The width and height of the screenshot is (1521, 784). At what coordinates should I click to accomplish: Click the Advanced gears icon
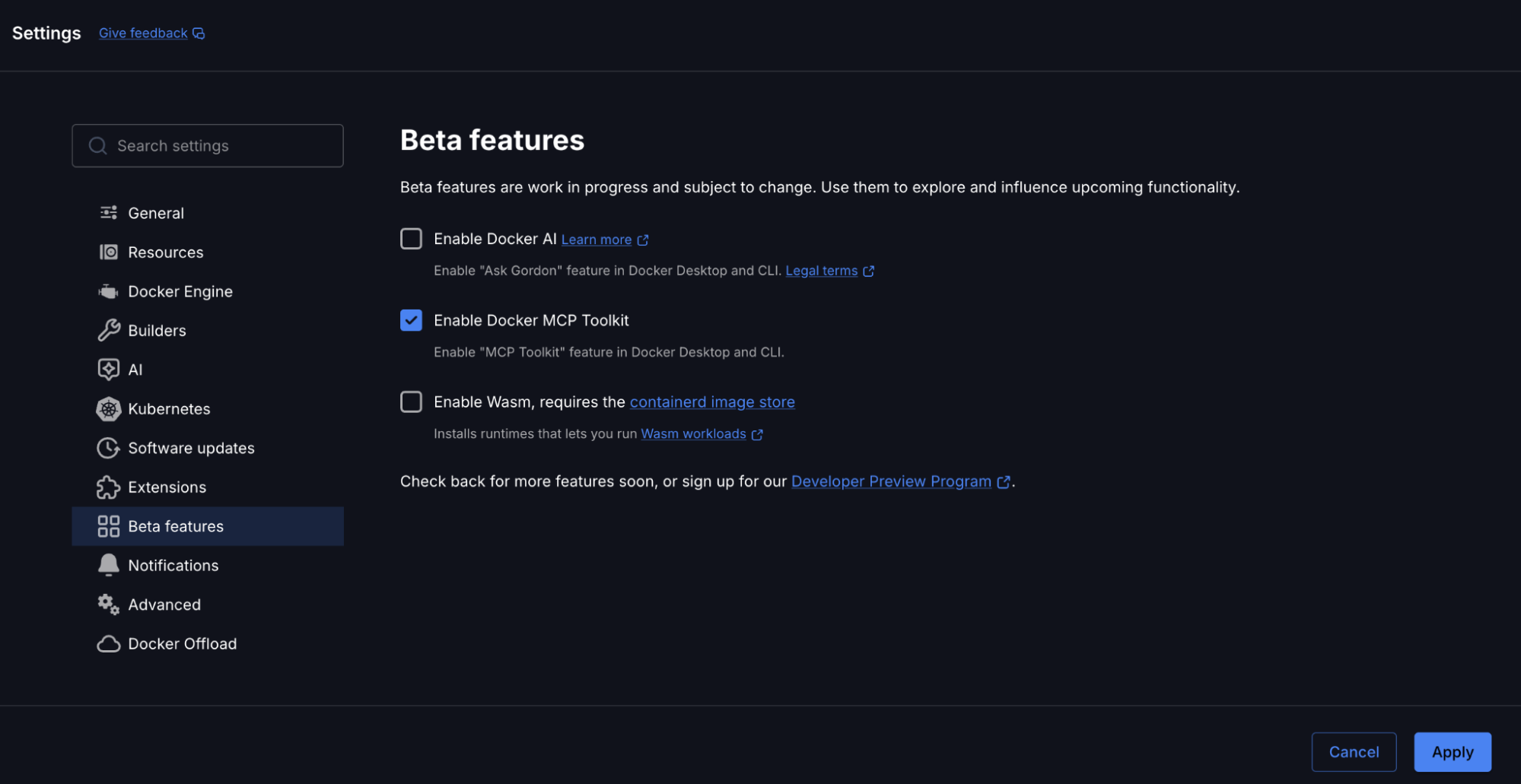(109, 605)
